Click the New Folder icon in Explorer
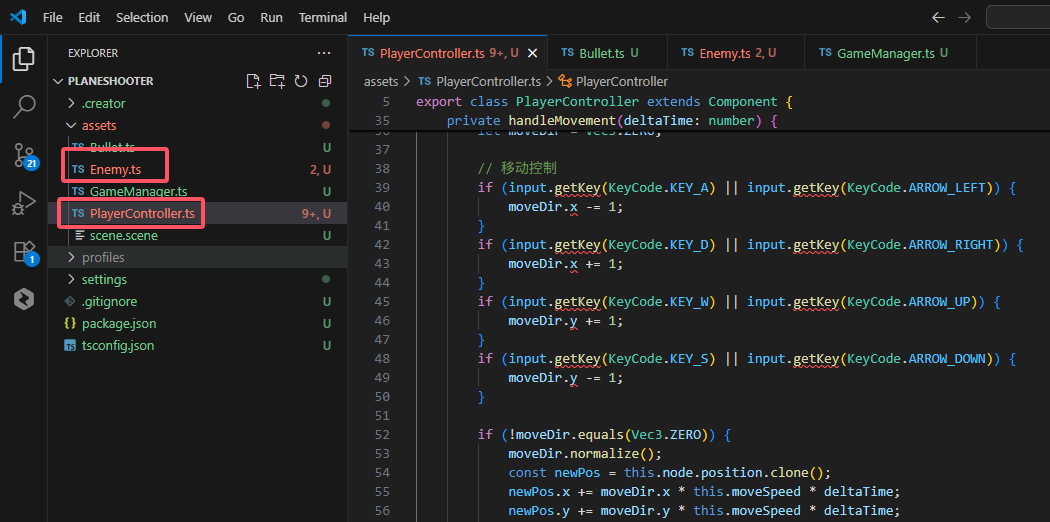Viewport: 1050px width, 522px height. coord(277,81)
